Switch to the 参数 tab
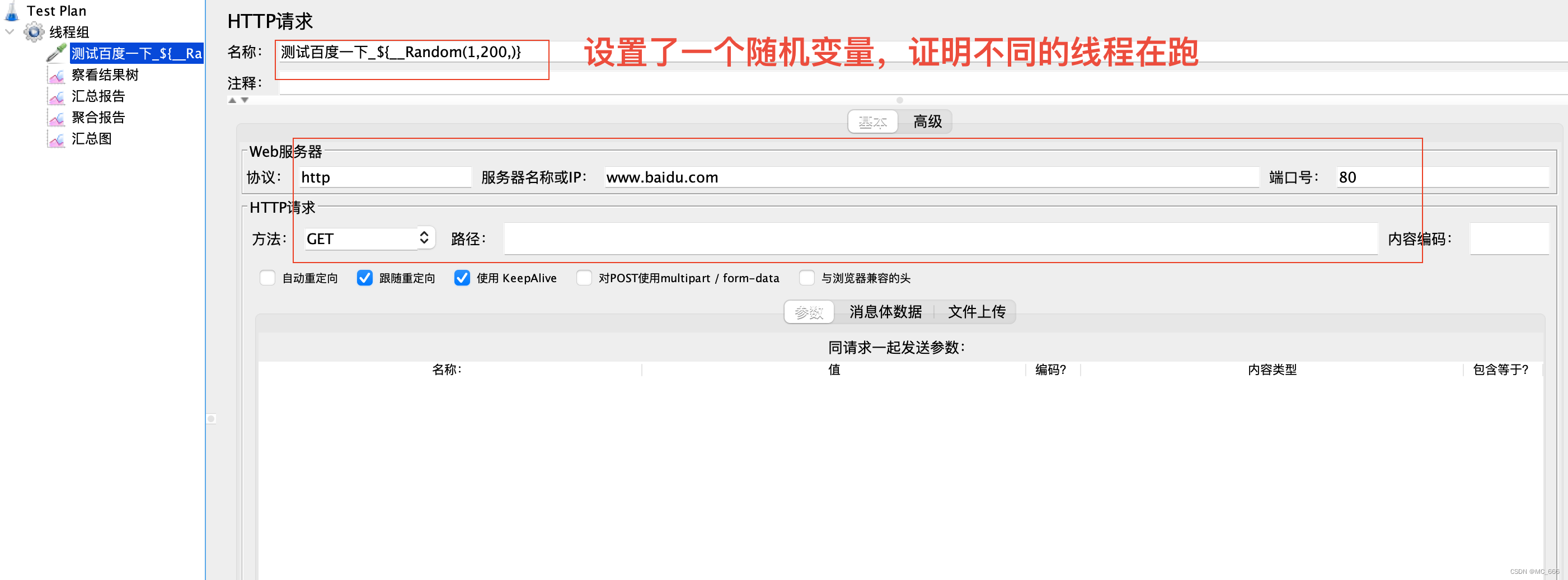 pyautogui.click(x=809, y=312)
